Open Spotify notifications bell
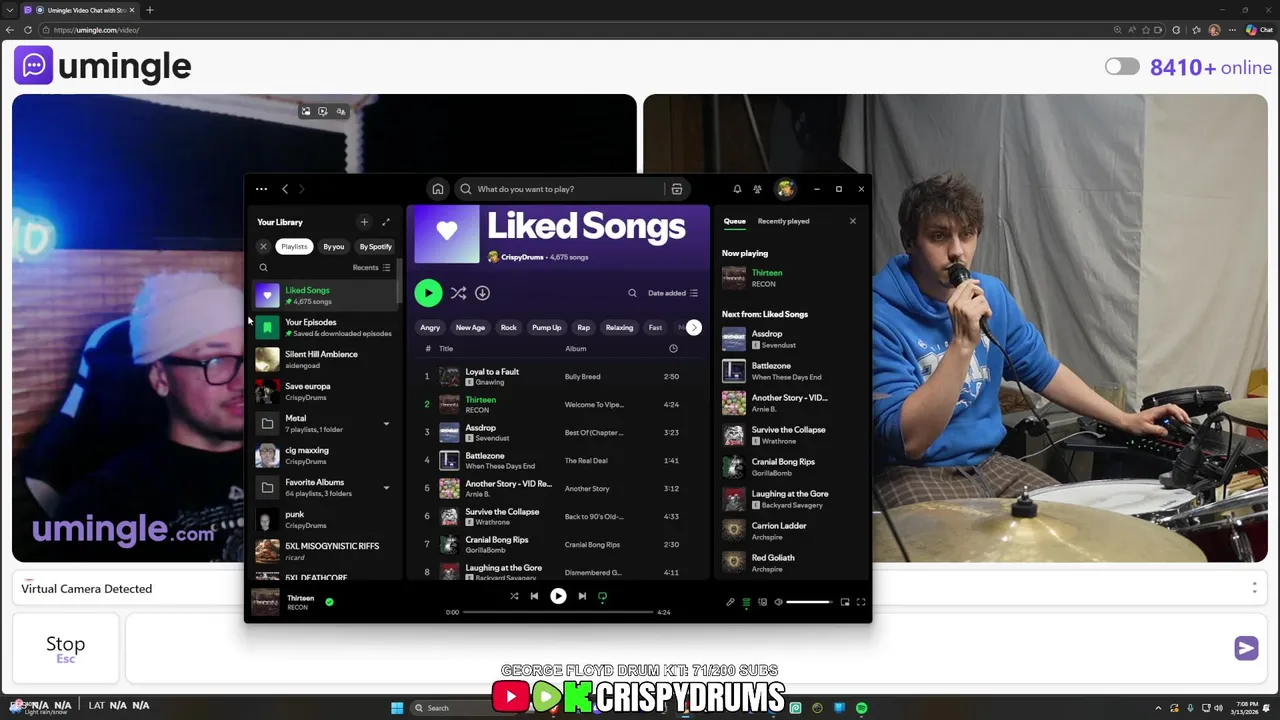This screenshot has height=720, width=1280. click(x=737, y=189)
